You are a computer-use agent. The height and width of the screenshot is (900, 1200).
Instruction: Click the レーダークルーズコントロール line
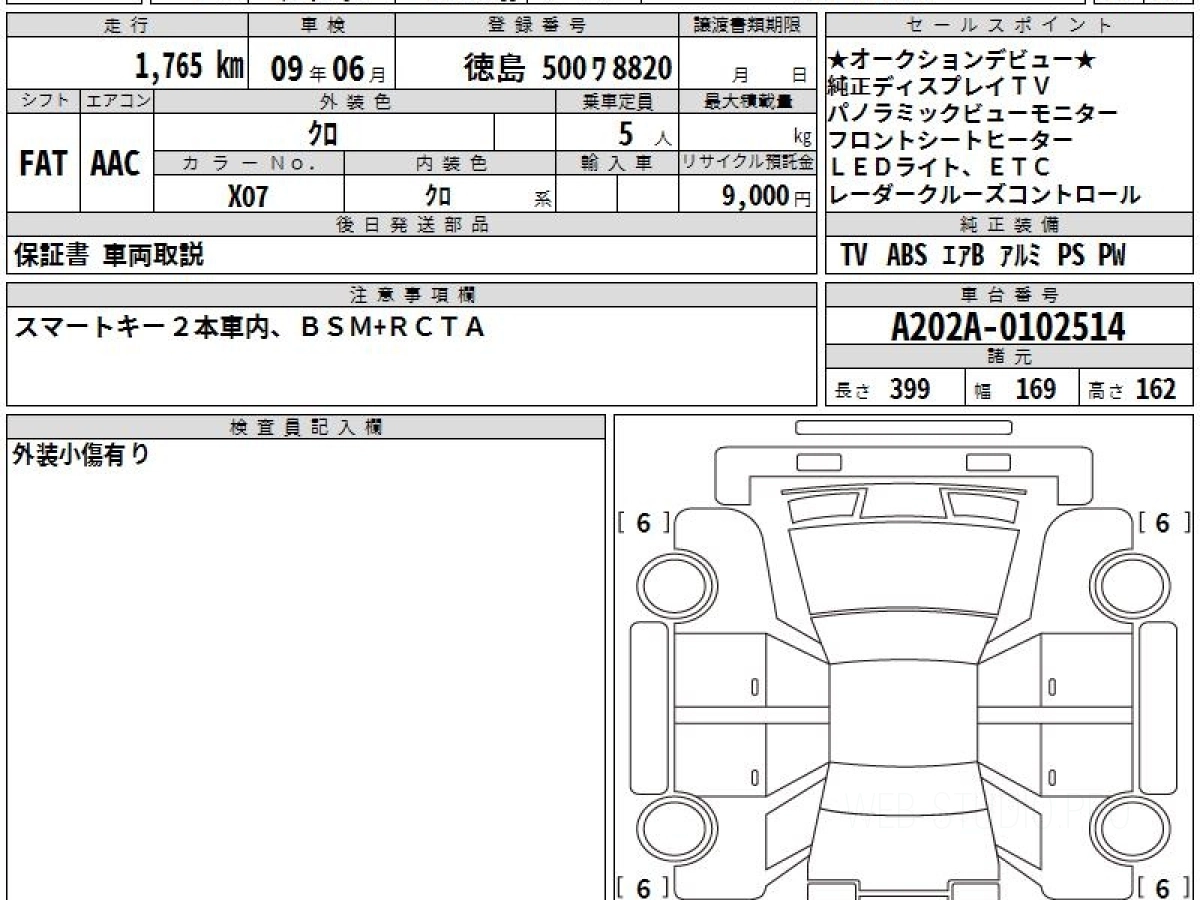tap(984, 194)
